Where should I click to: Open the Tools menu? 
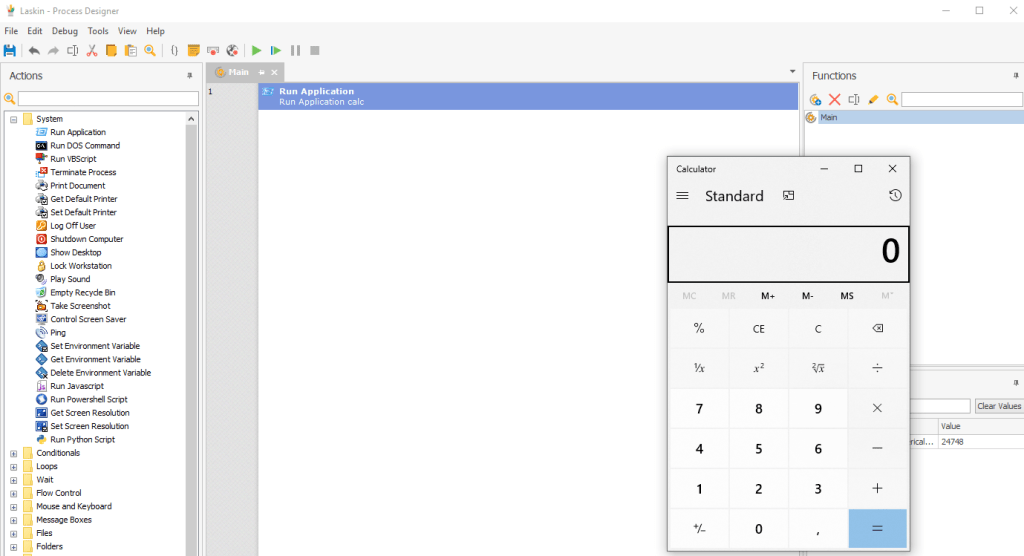pos(97,31)
